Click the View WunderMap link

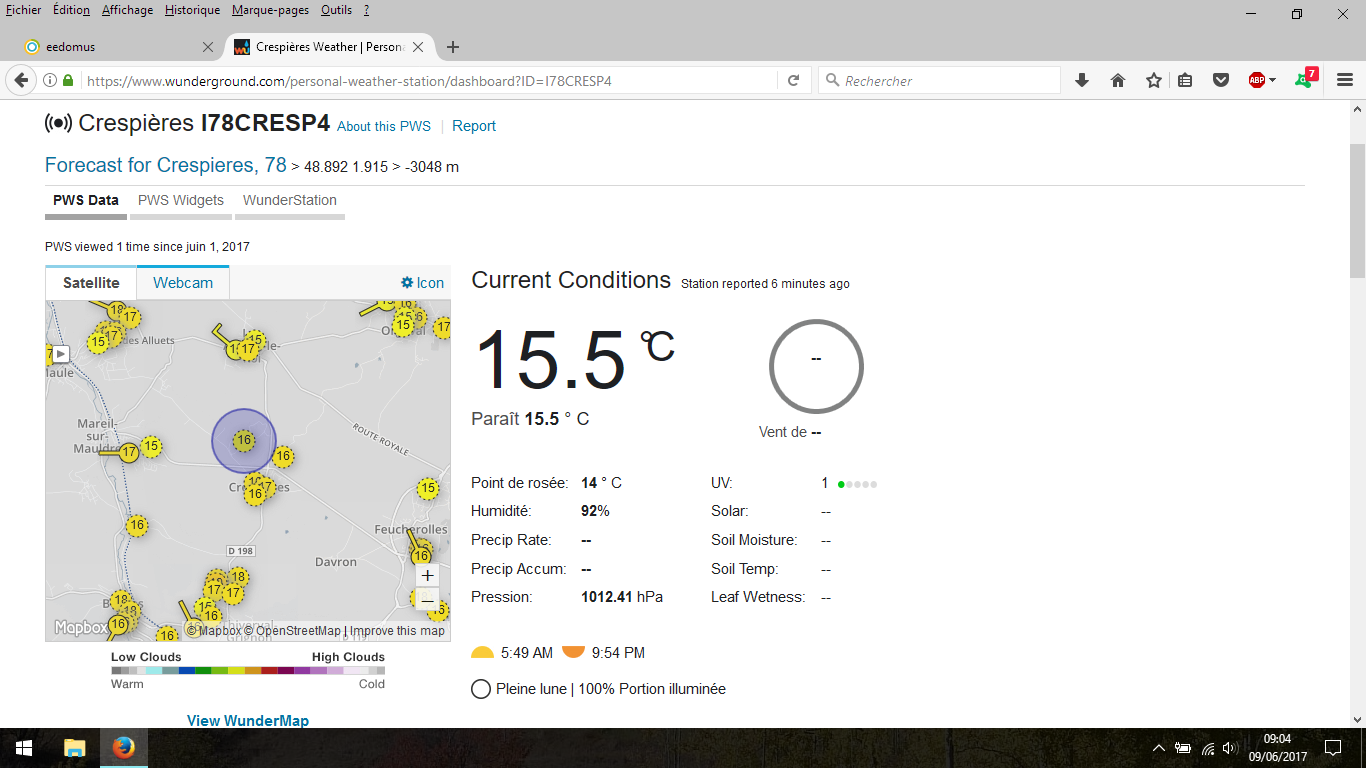(248, 720)
